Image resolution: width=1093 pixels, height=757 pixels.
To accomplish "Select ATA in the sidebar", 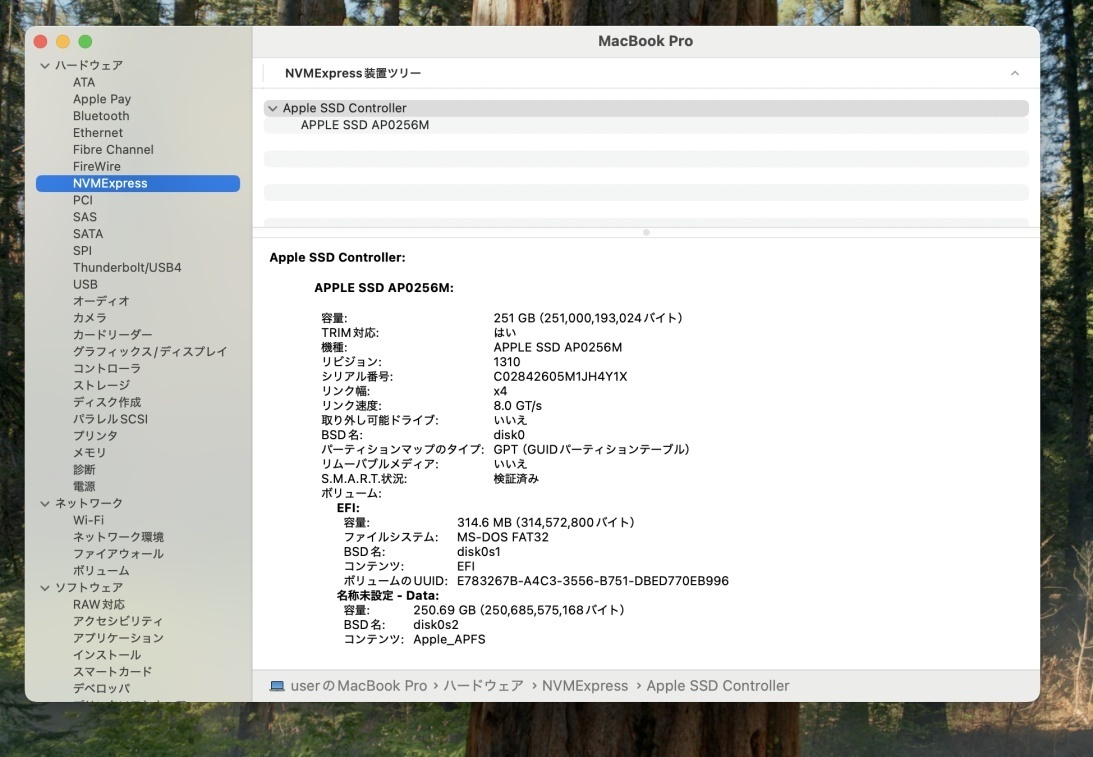I will click(x=84, y=82).
